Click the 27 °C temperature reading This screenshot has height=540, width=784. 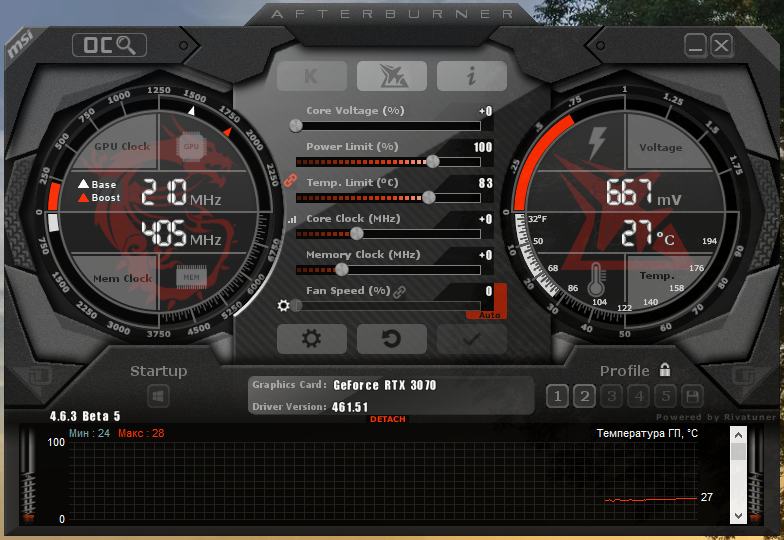[x=648, y=234]
